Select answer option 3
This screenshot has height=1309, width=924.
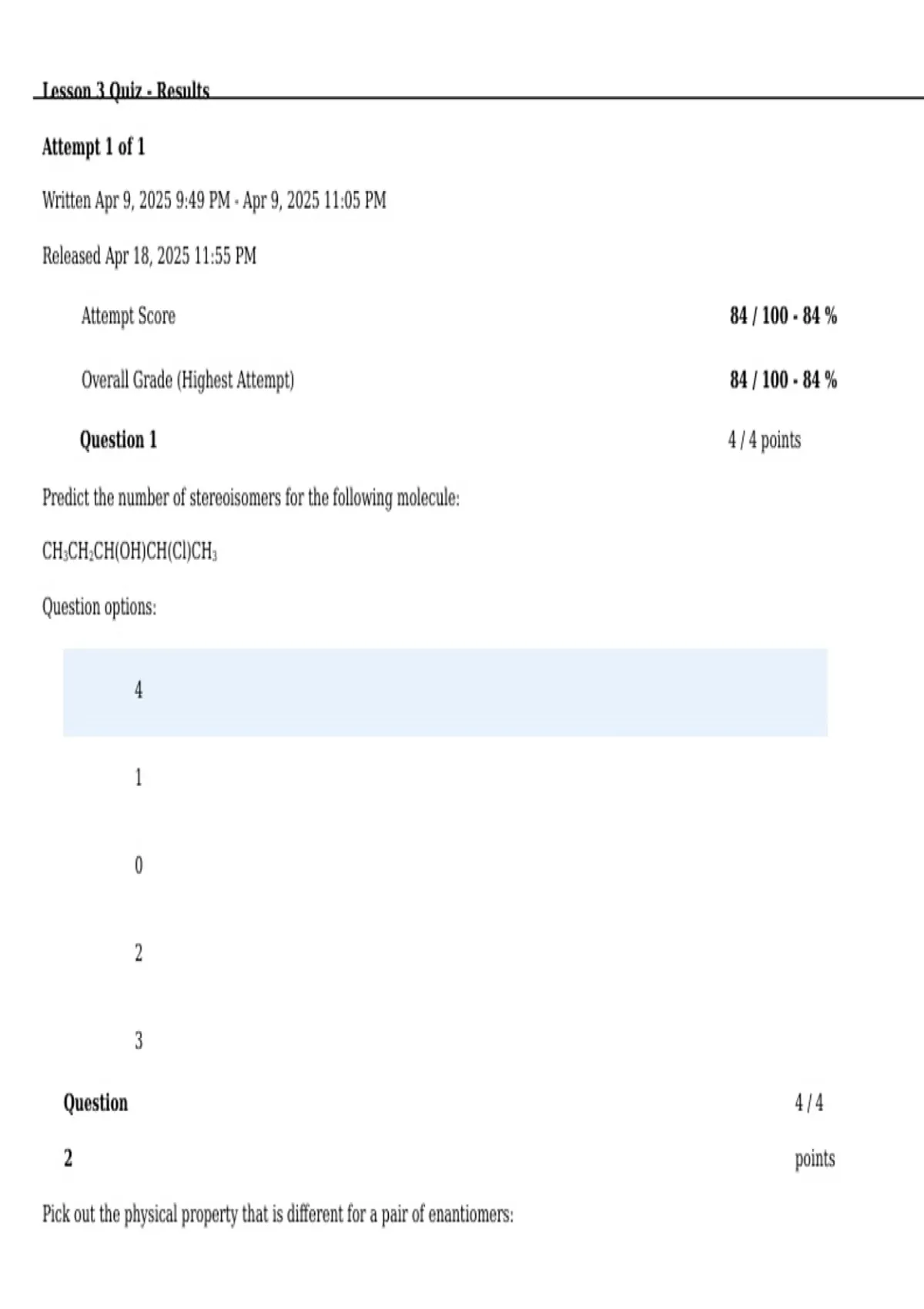pos(139,1041)
